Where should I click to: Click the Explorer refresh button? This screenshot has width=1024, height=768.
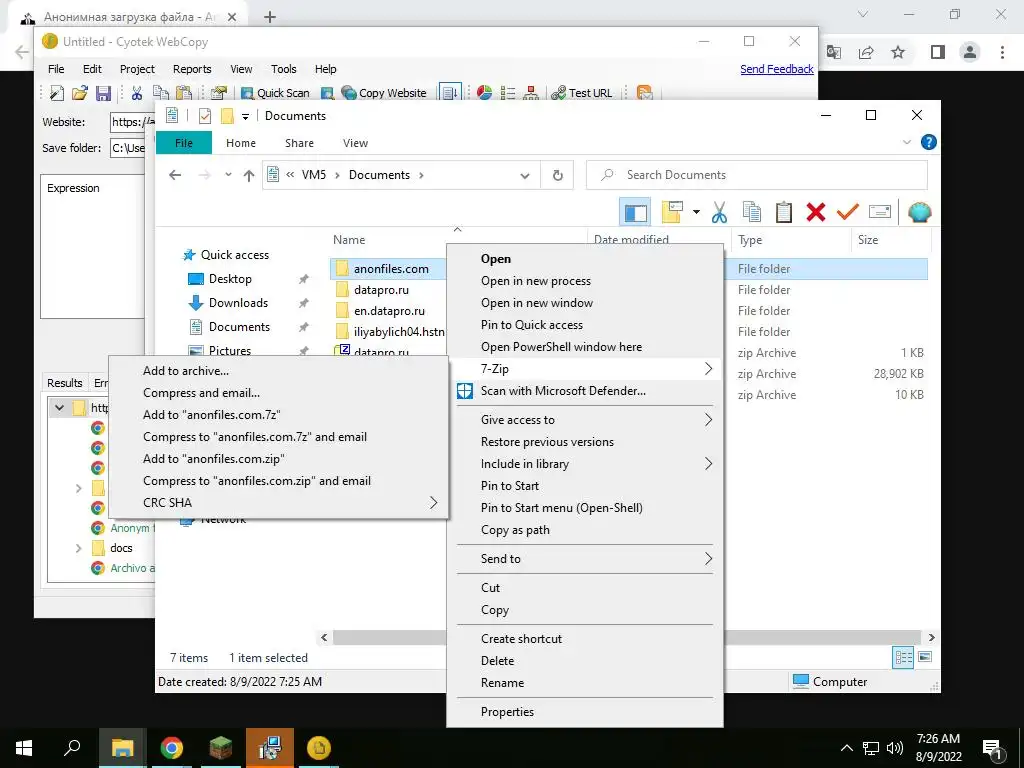point(557,175)
